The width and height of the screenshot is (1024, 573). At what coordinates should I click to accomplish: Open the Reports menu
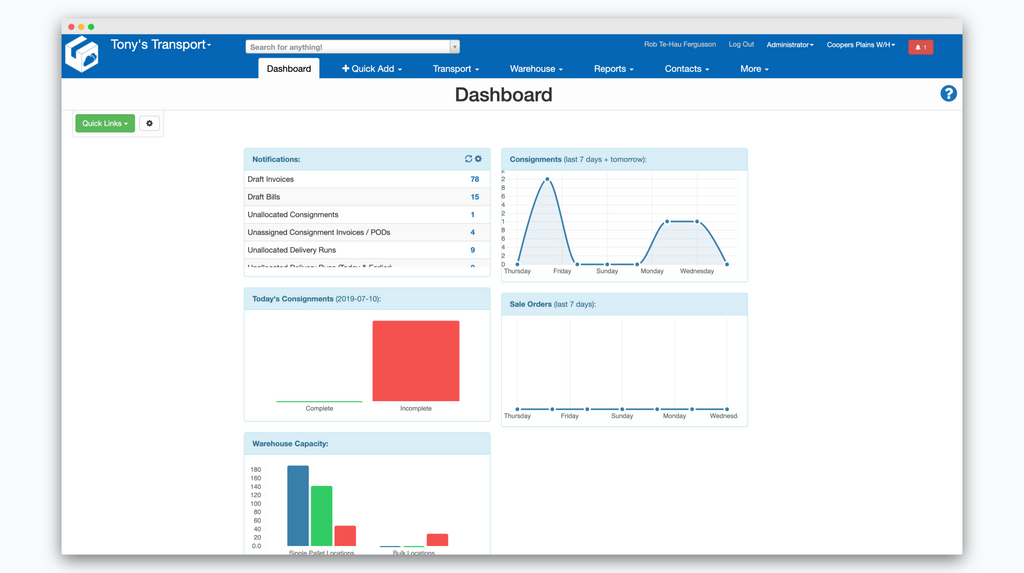click(x=613, y=69)
